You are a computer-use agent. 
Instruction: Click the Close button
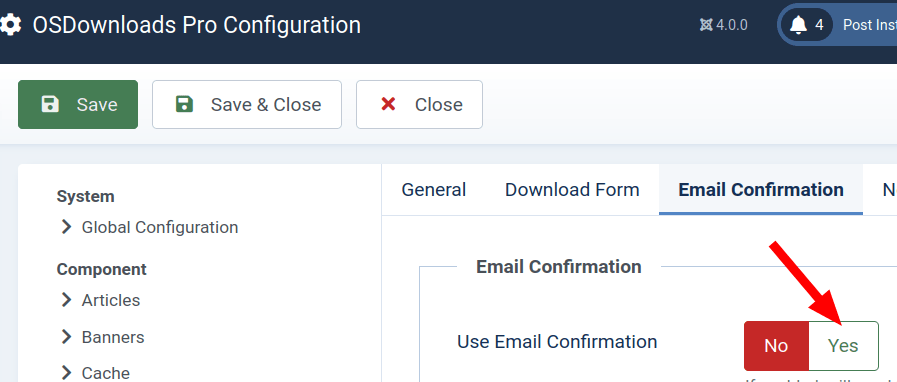coord(419,104)
